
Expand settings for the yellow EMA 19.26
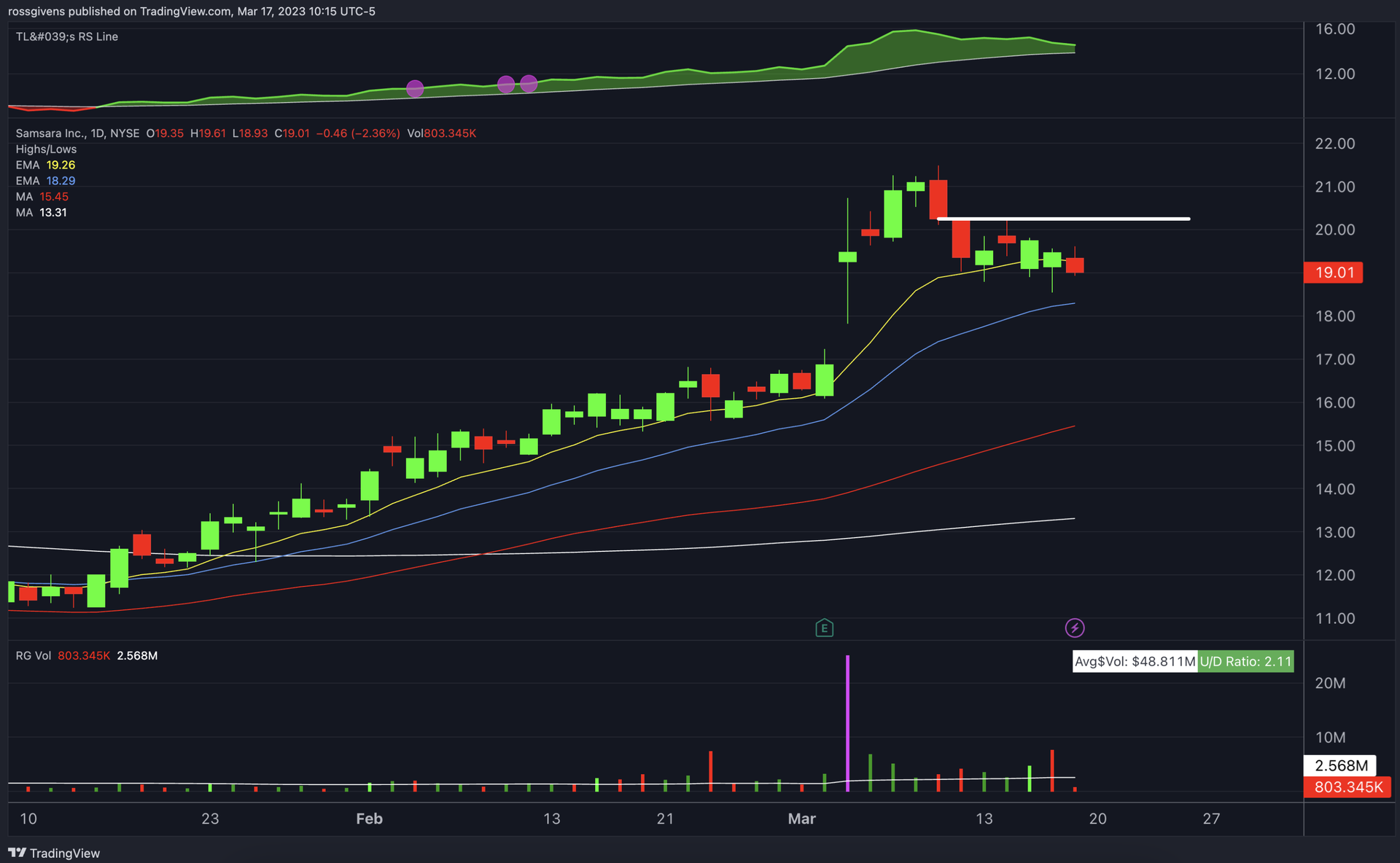(x=44, y=165)
